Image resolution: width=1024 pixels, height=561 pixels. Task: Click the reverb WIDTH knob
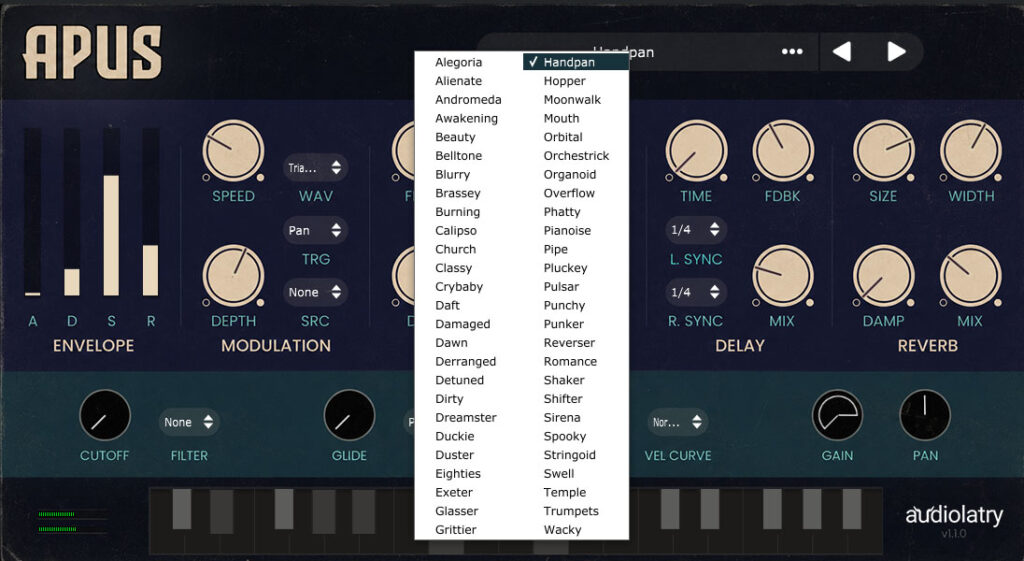click(970, 150)
